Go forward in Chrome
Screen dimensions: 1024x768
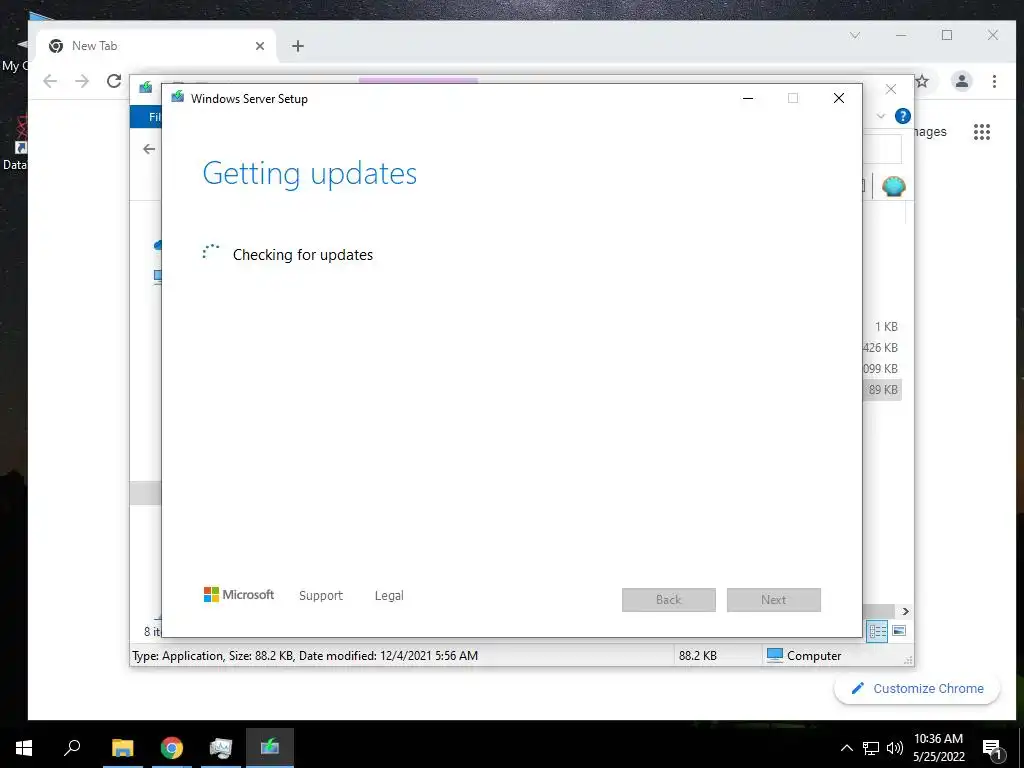(82, 81)
